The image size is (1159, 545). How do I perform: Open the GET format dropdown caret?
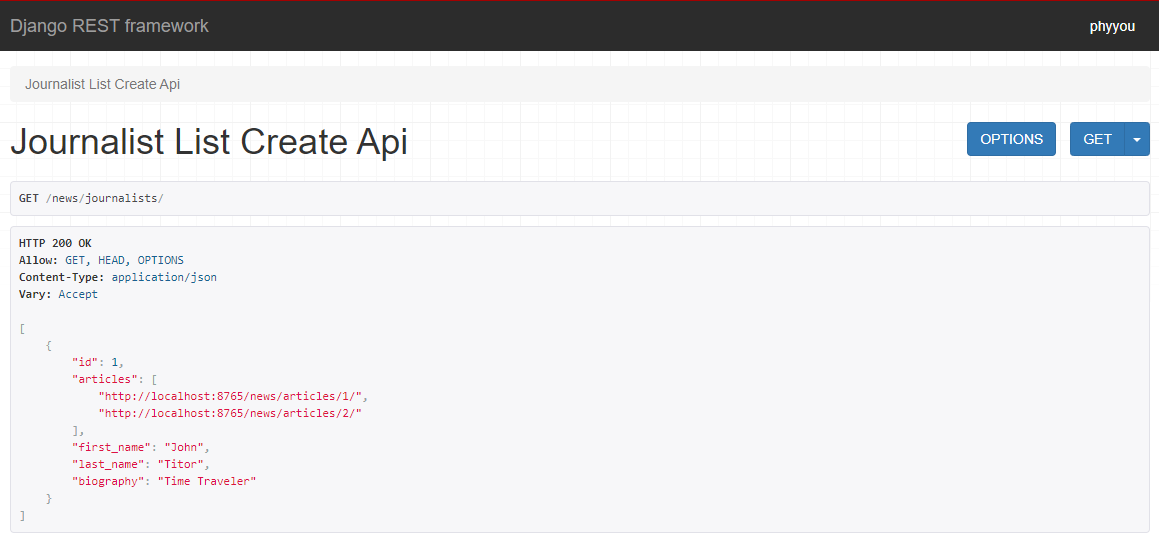tap(1137, 139)
